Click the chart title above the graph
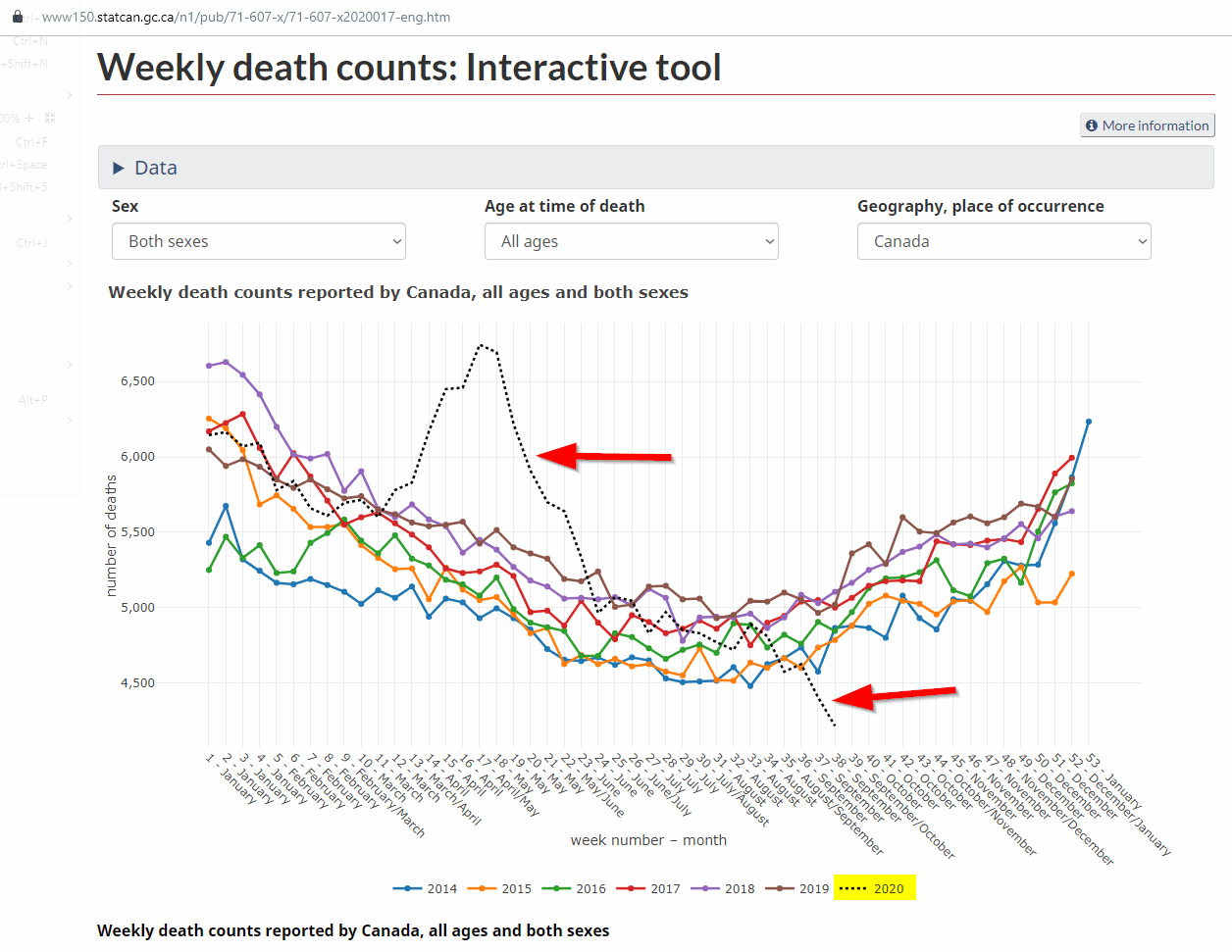 click(398, 292)
